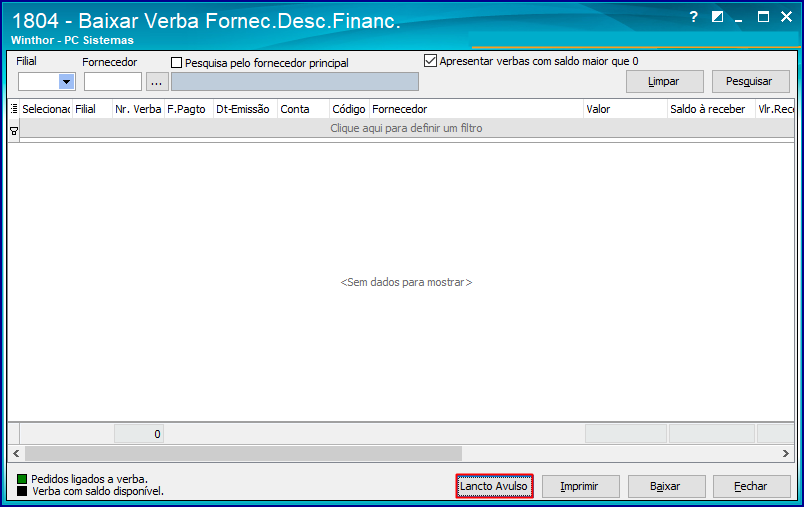Screen dimensions: 804x507
Task: Click the black Verba com saldo disponível swatch
Action: 22,491
